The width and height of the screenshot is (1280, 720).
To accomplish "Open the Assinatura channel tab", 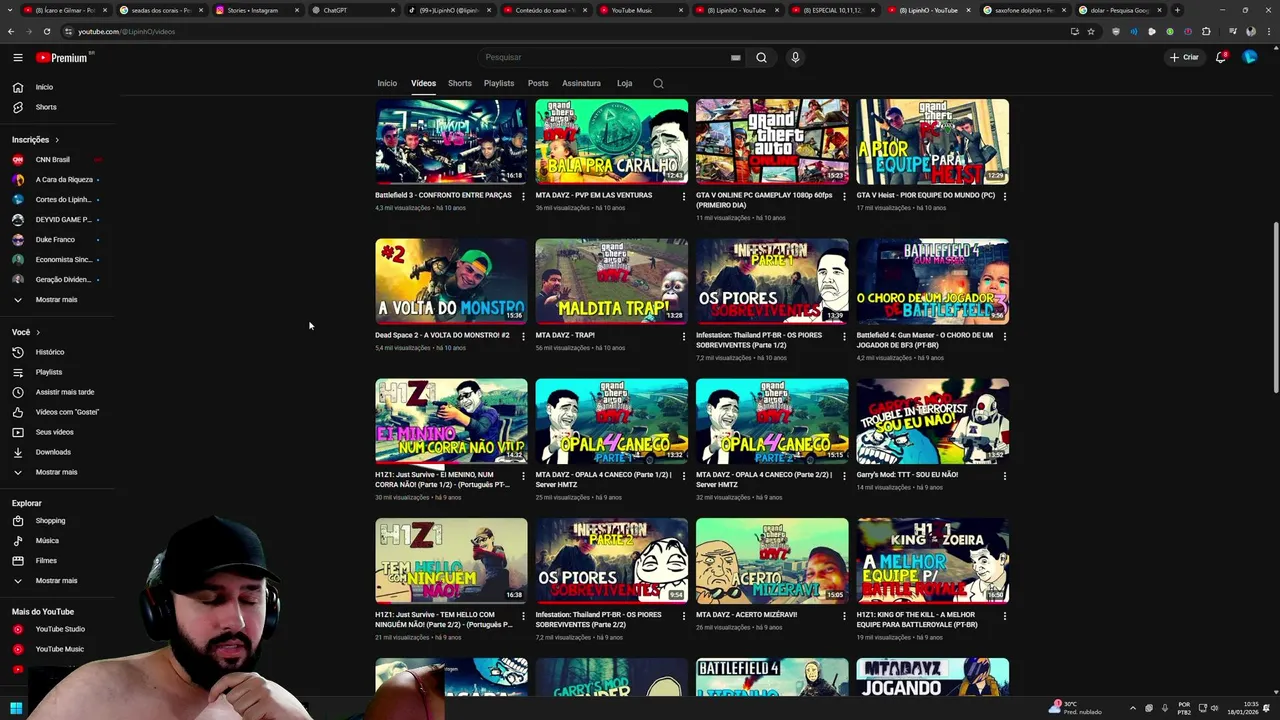I will click(581, 83).
